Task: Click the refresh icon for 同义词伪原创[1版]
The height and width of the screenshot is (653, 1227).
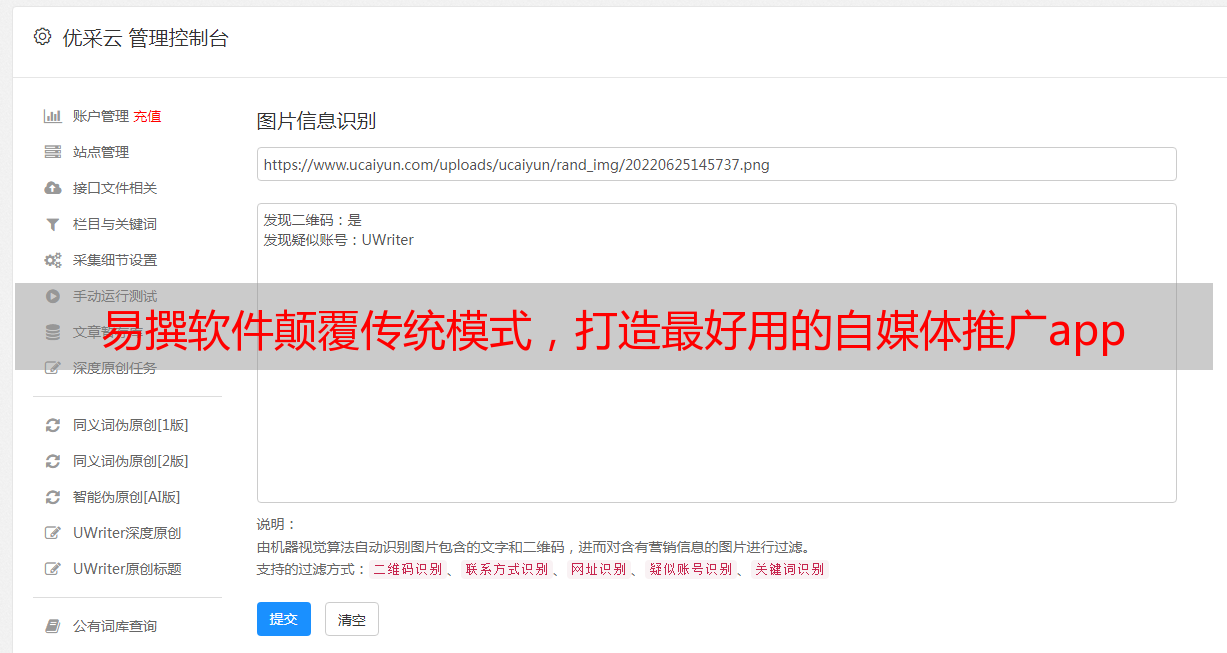Action: click(53, 425)
